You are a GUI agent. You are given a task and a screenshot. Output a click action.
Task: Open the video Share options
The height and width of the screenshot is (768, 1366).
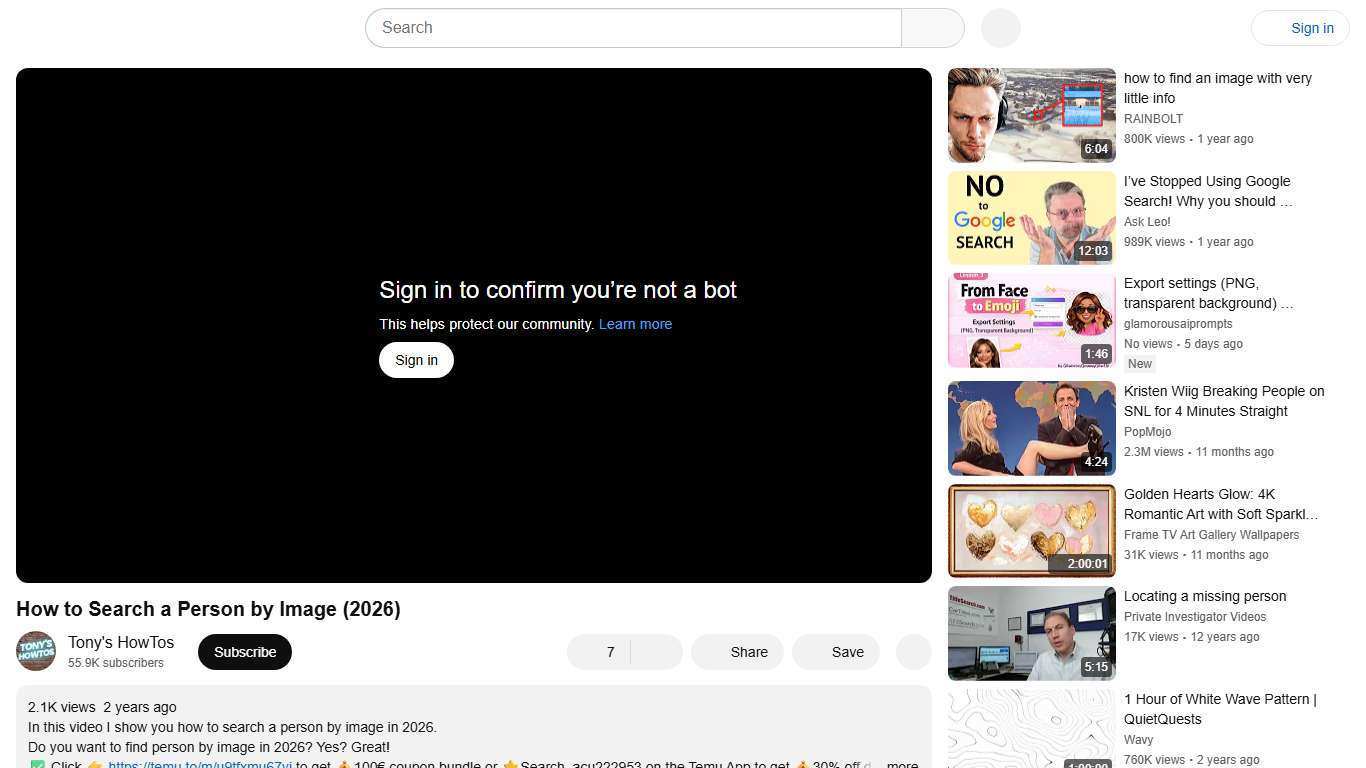(737, 651)
